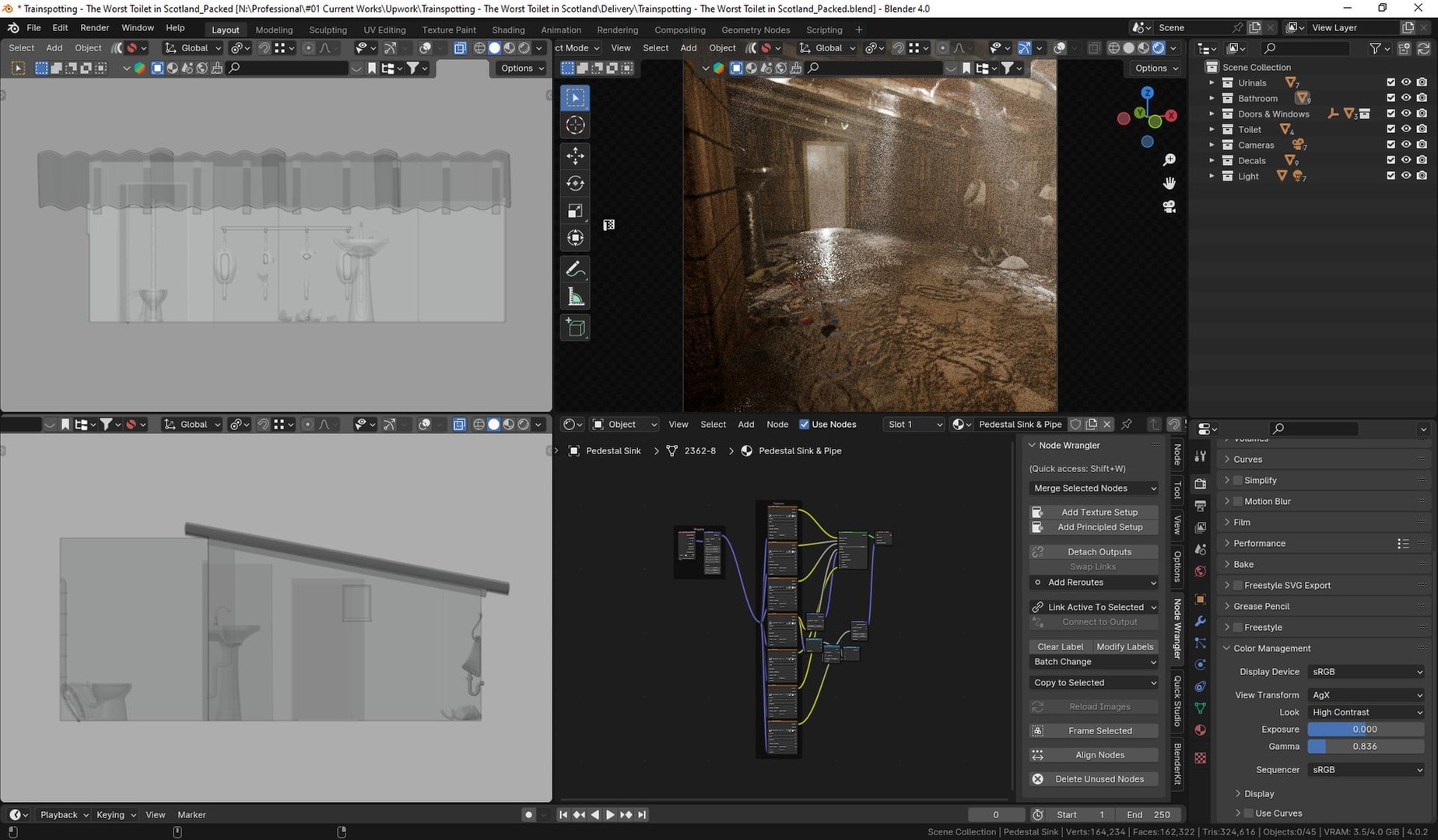The image size is (1438, 840).
Task: Activate the Scale tool
Action: coord(575,211)
